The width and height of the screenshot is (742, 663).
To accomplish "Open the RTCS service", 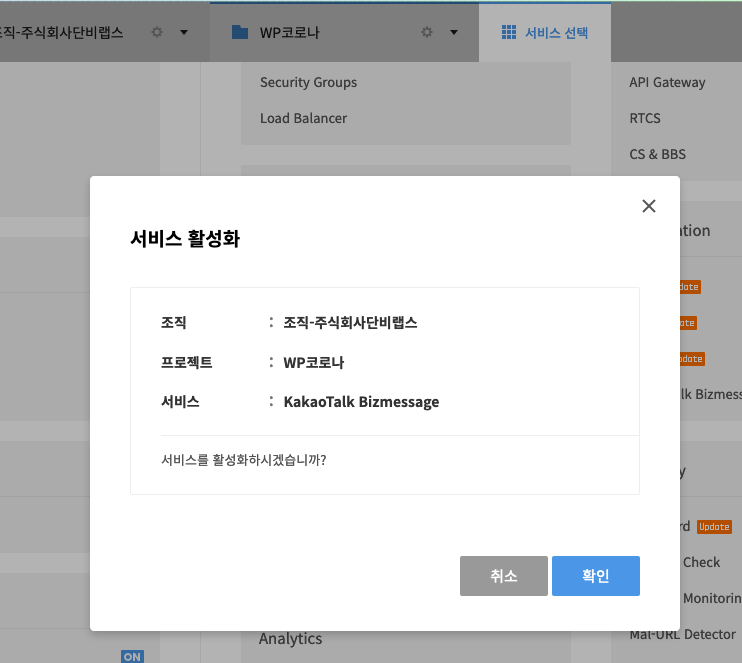I will 645,118.
